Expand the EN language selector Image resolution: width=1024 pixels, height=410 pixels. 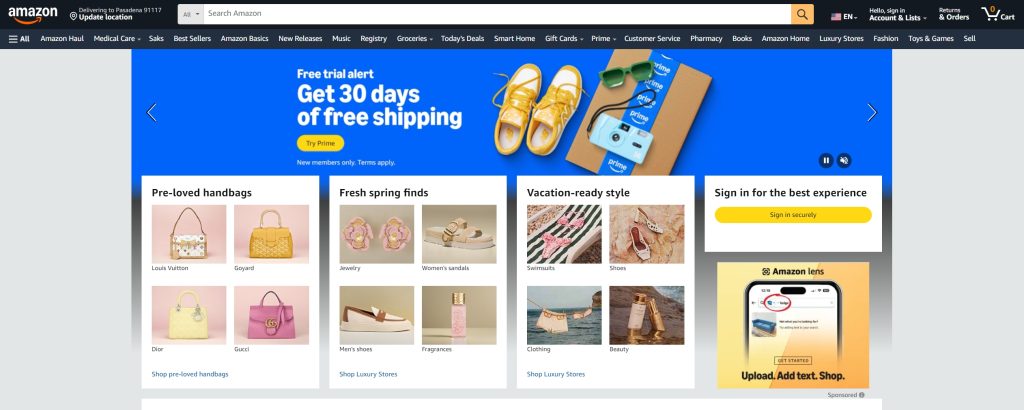[844, 16]
